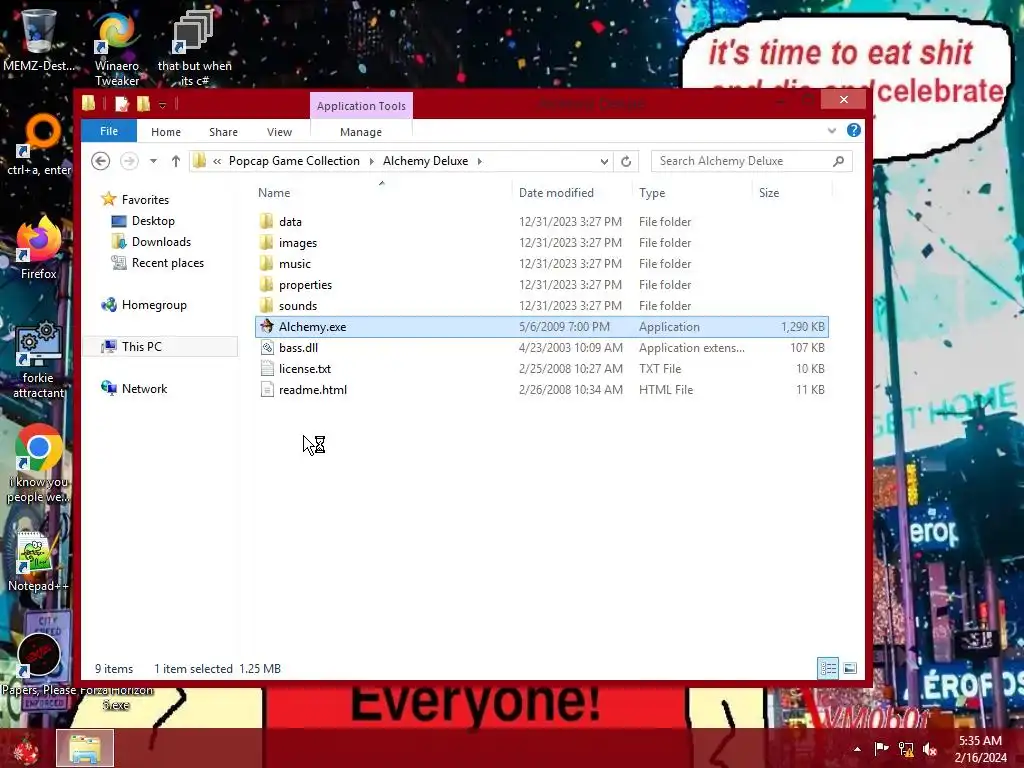Select license.txt file
1024x768 pixels.
[541, 368]
